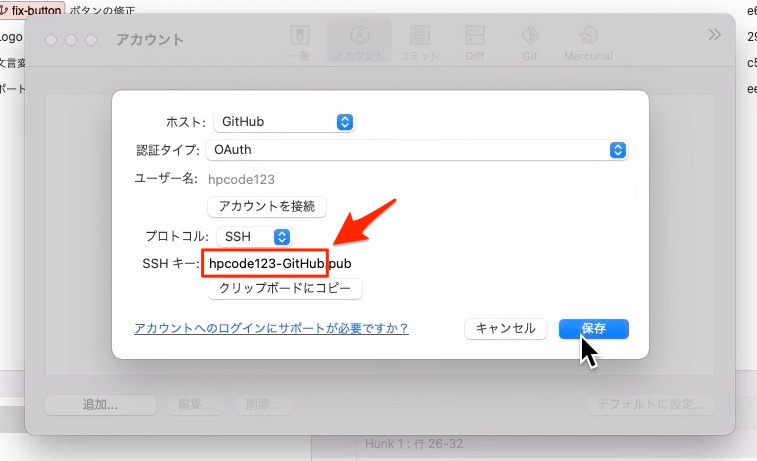Open the ホスト dropdown showing GitHub
This screenshot has width=757, height=461.
(284, 122)
